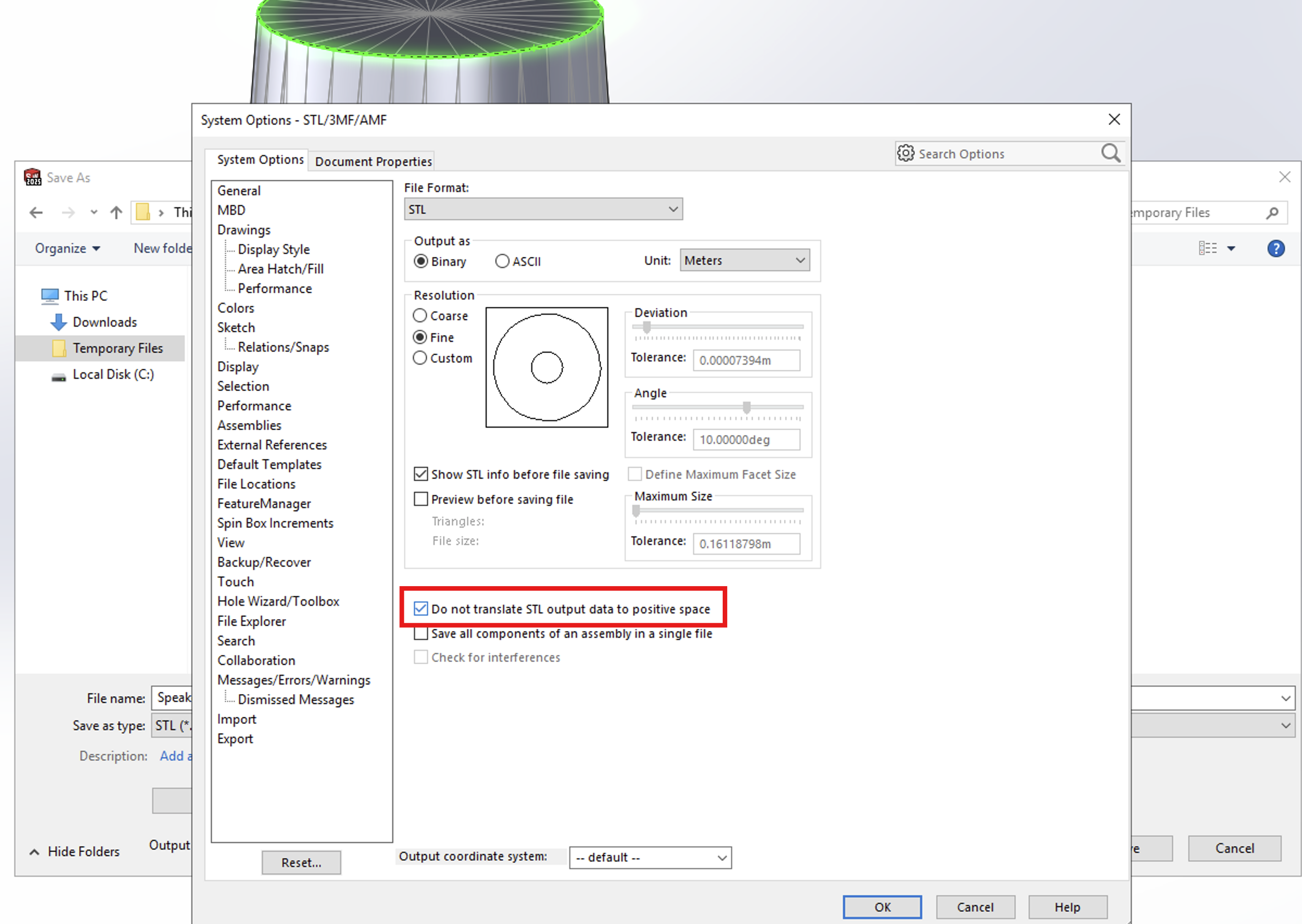Image resolution: width=1302 pixels, height=924 pixels.
Task: Click New folder in Save As window
Action: [163, 249]
